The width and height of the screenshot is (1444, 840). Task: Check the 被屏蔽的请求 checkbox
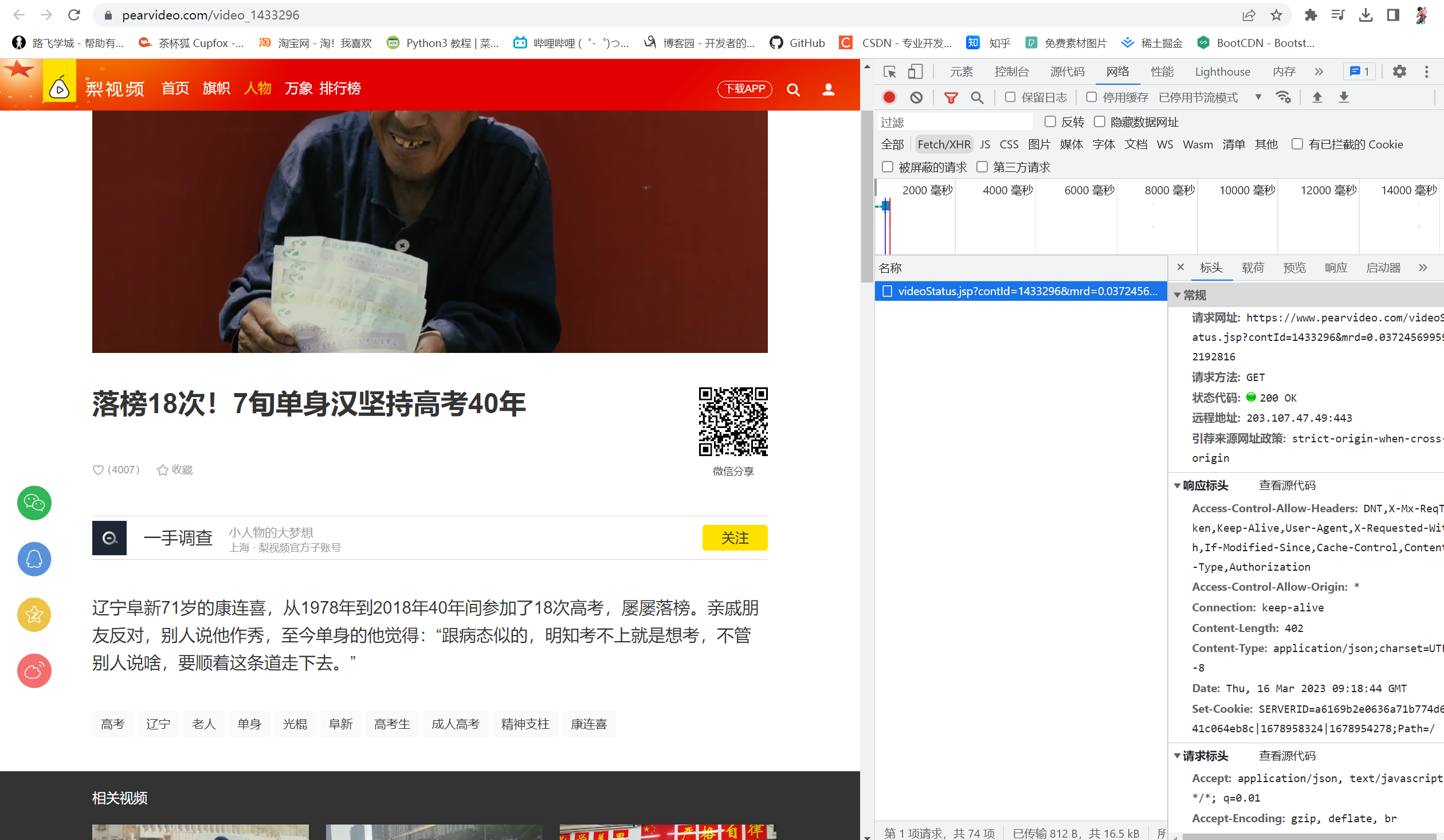click(x=888, y=167)
